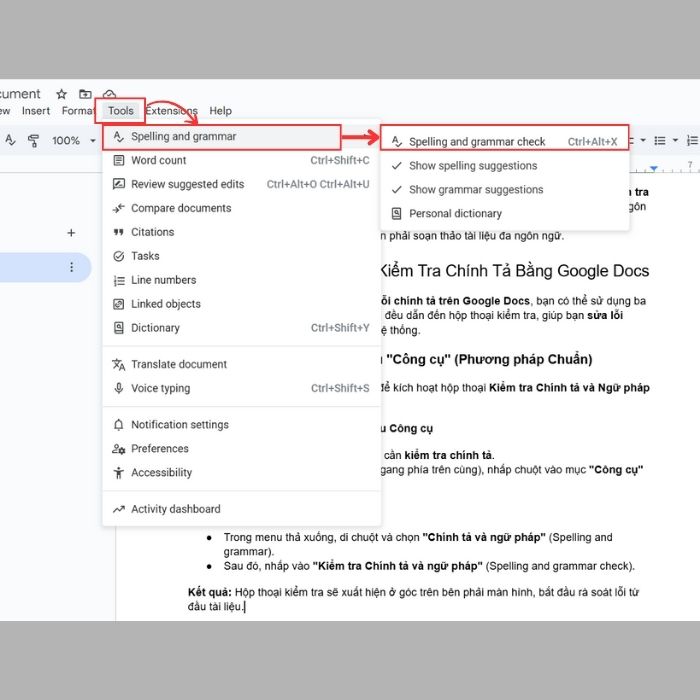Open the Extensions menu
The image size is (700, 700).
[x=171, y=111]
